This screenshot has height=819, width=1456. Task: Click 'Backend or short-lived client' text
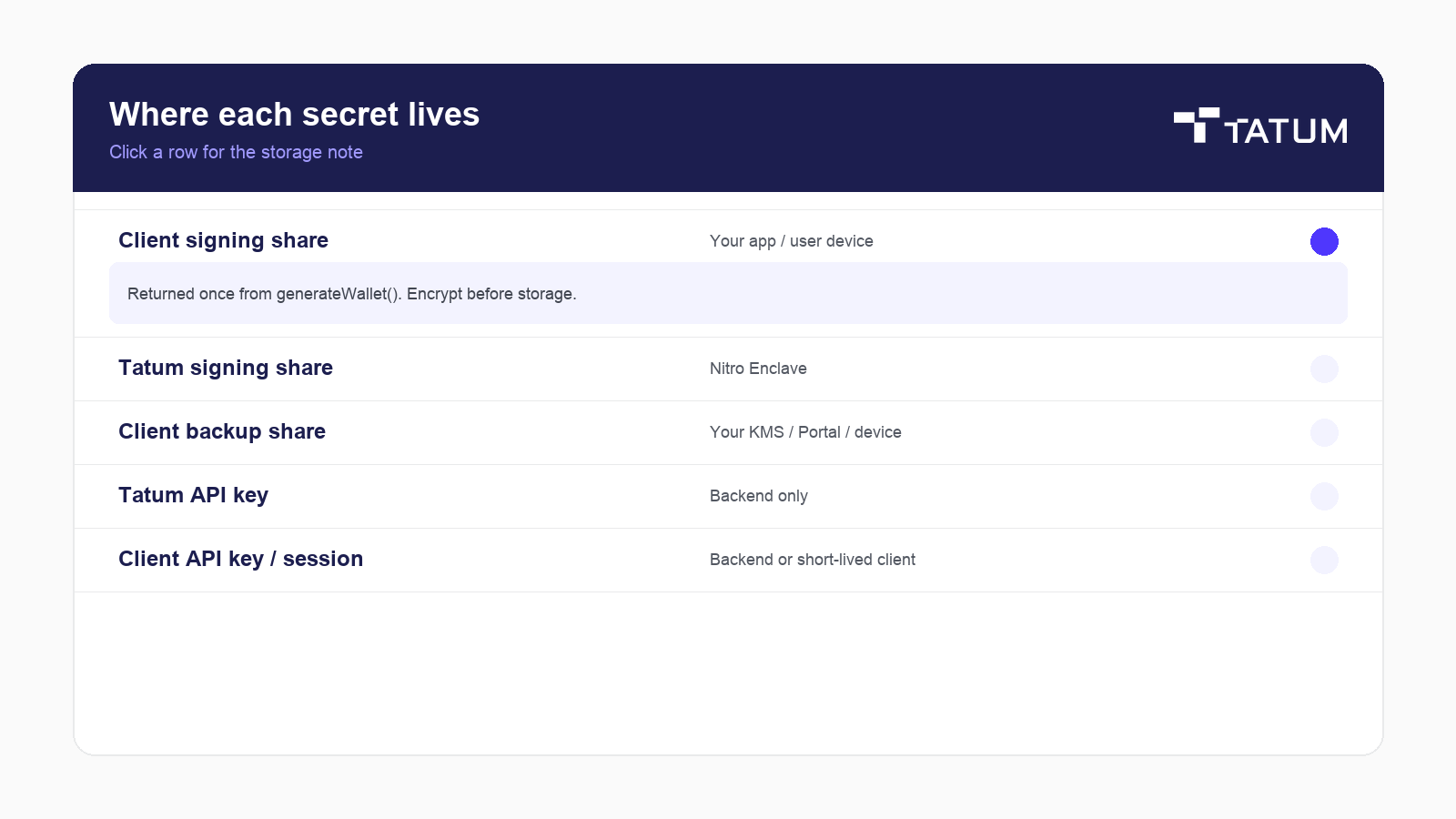[x=812, y=560]
